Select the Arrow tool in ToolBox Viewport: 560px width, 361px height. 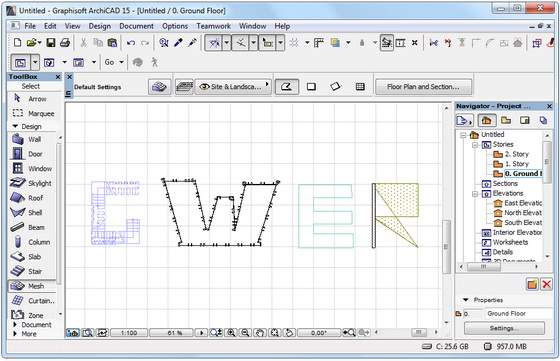(x=31, y=99)
